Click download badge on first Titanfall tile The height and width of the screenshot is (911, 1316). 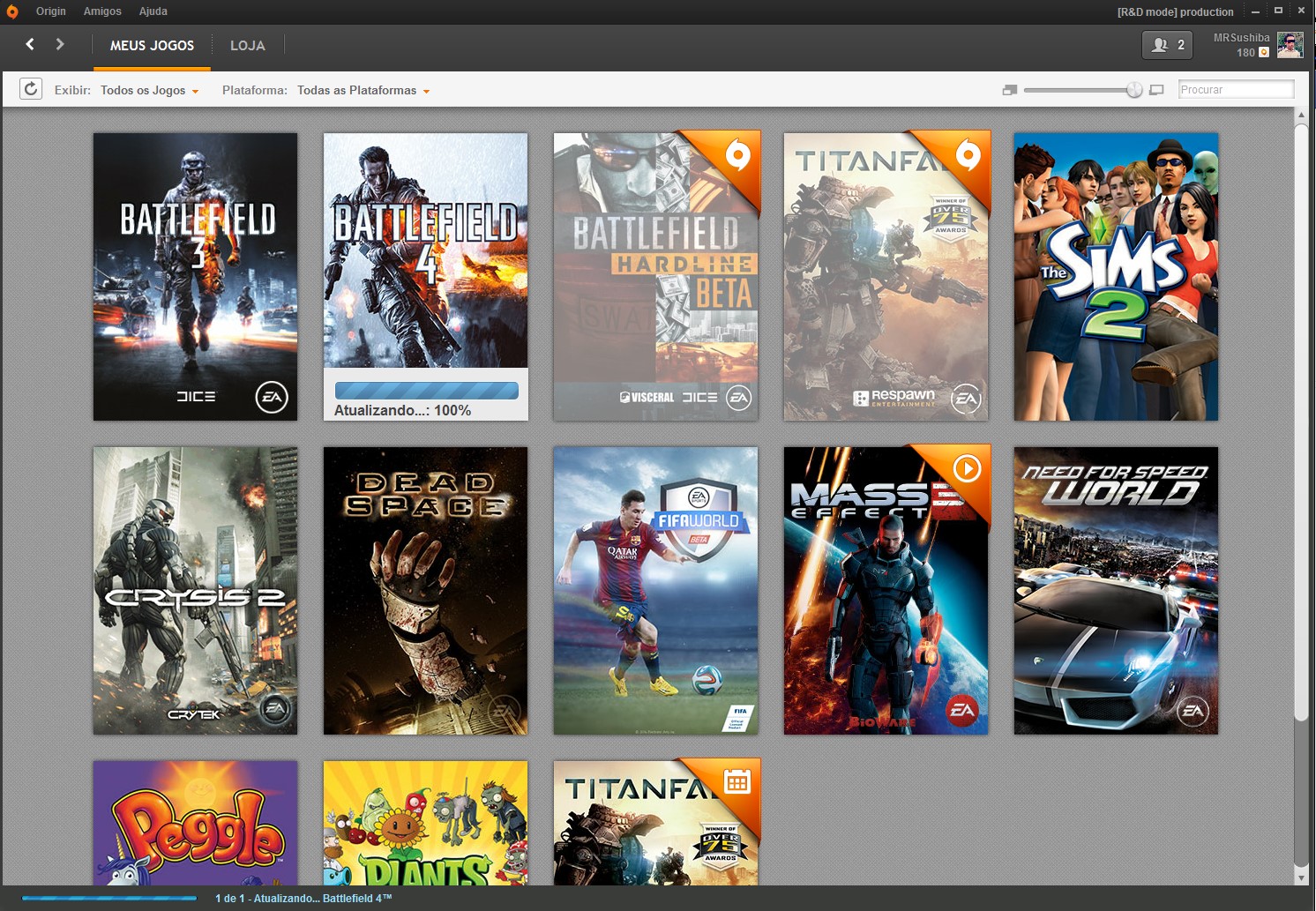(968, 157)
